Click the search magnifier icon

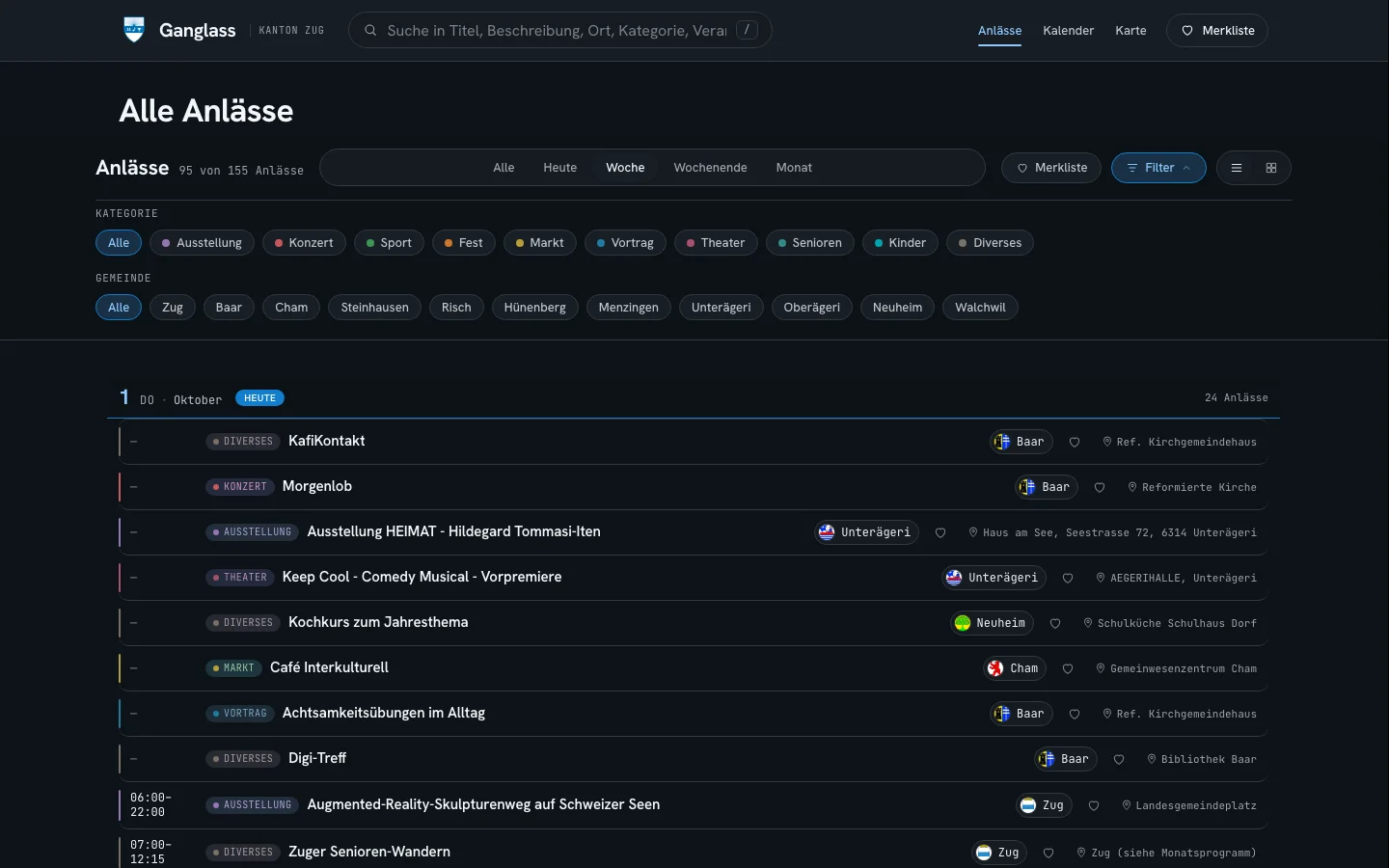coord(370,30)
